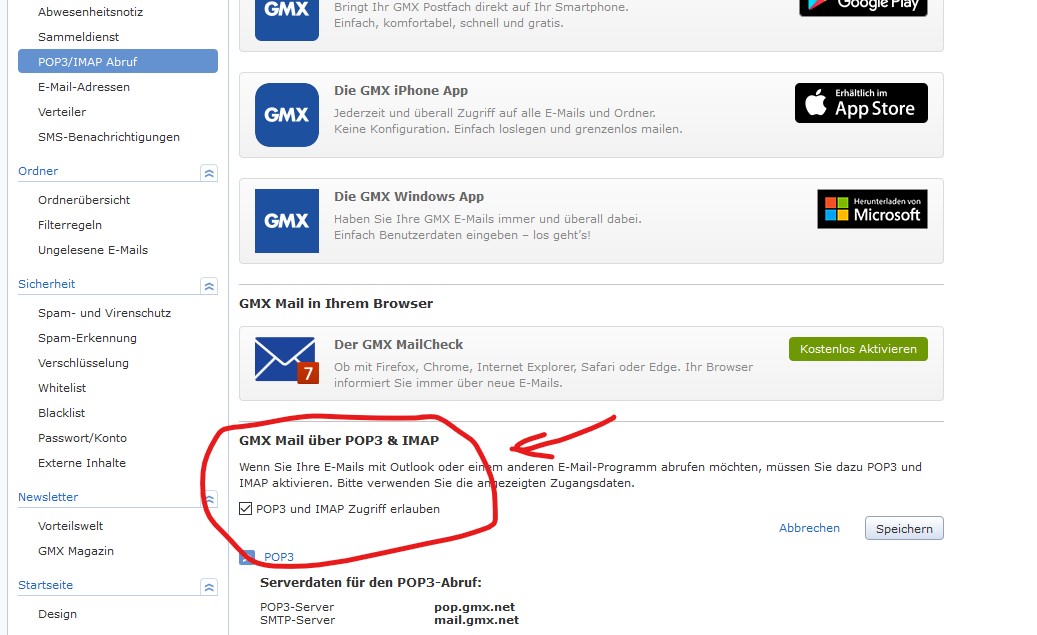Go to Spam-Erkennung
Image resolution: width=1037 pixels, height=635 pixels.
point(87,338)
